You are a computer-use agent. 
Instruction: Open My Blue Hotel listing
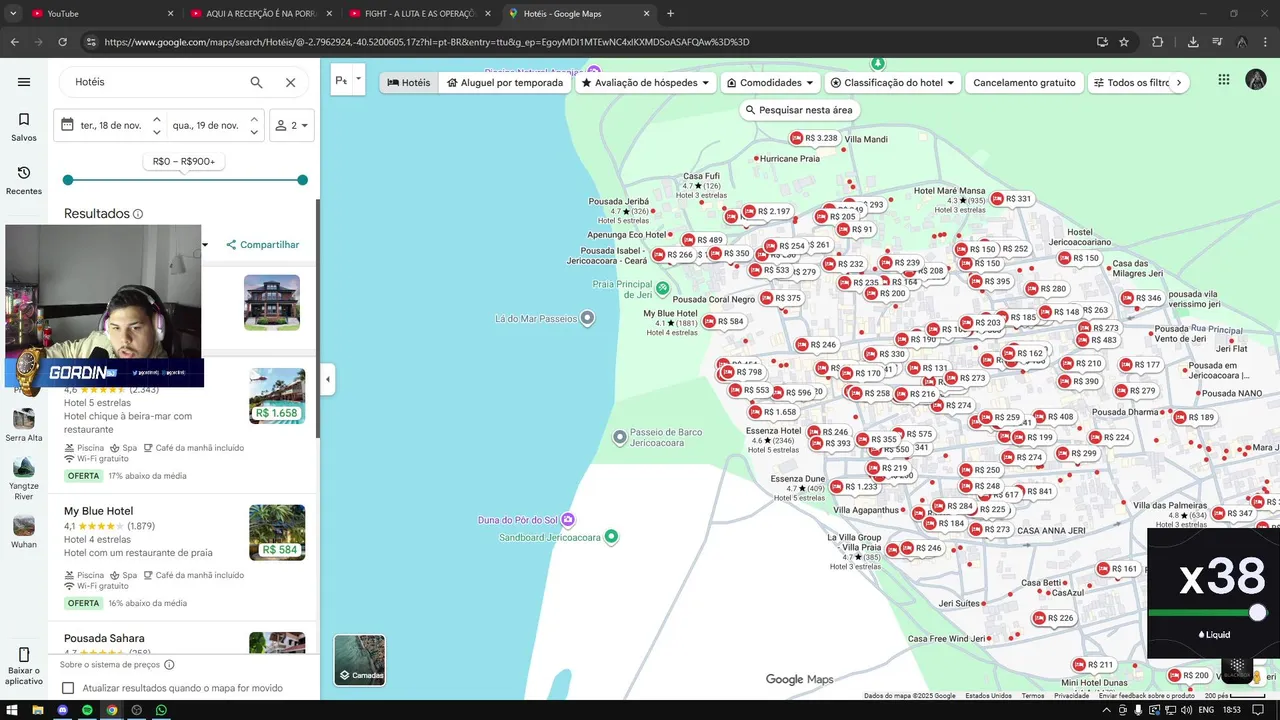[x=98, y=511]
